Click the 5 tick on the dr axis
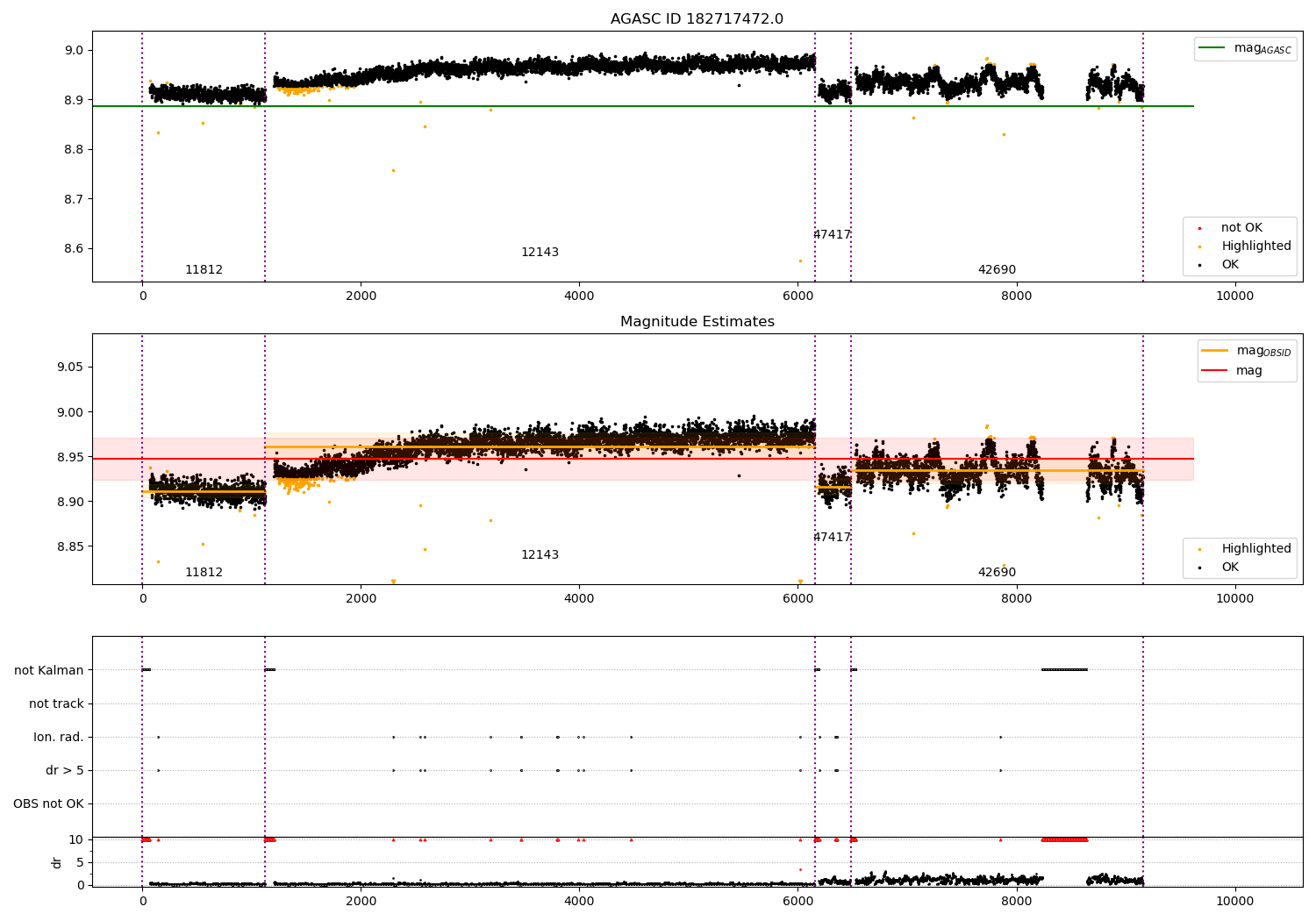The image size is (1316, 921). [81, 863]
